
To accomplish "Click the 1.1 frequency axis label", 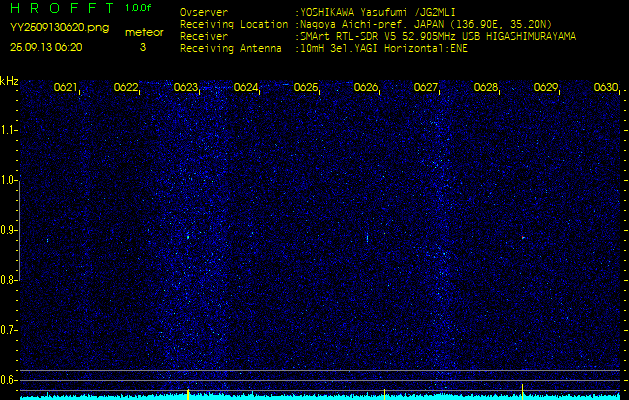I will click(8, 130).
